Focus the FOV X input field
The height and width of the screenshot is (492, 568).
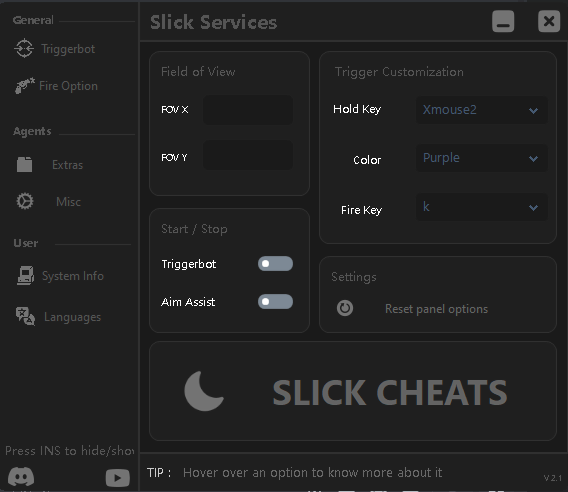click(248, 110)
